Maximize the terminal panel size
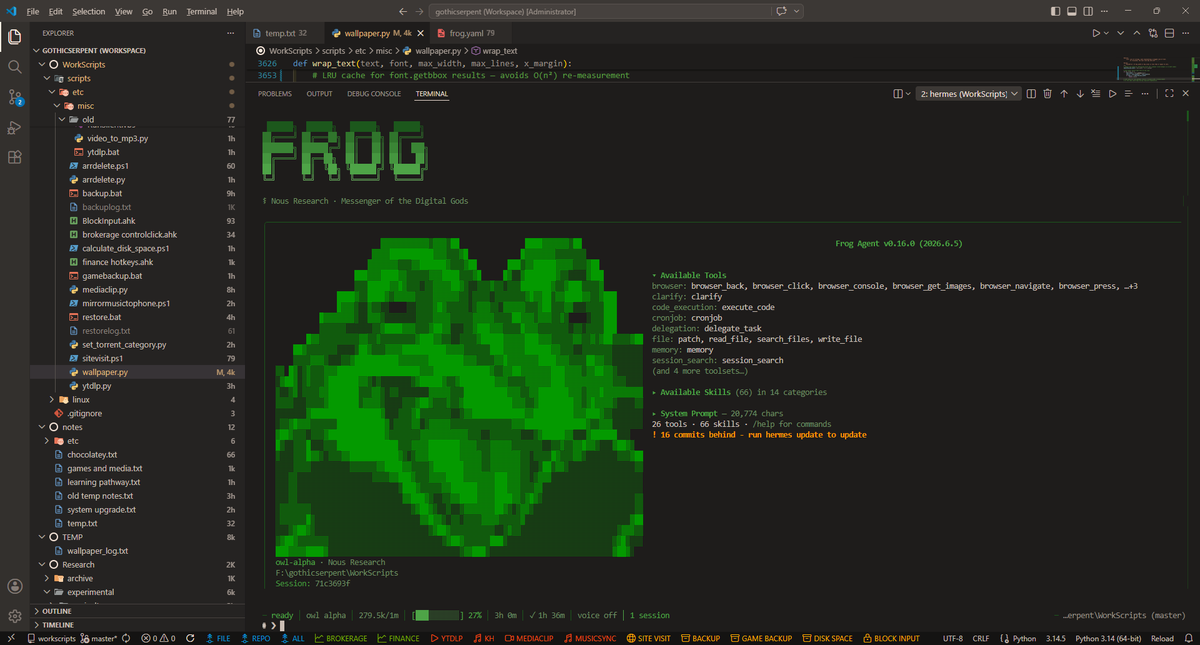Image resolution: width=1200 pixels, height=645 pixels. (x=1169, y=94)
